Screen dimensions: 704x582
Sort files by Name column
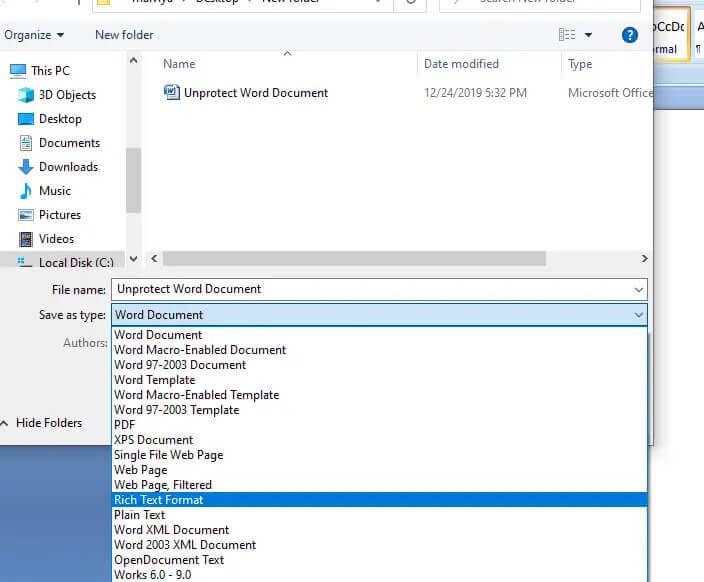coord(179,64)
